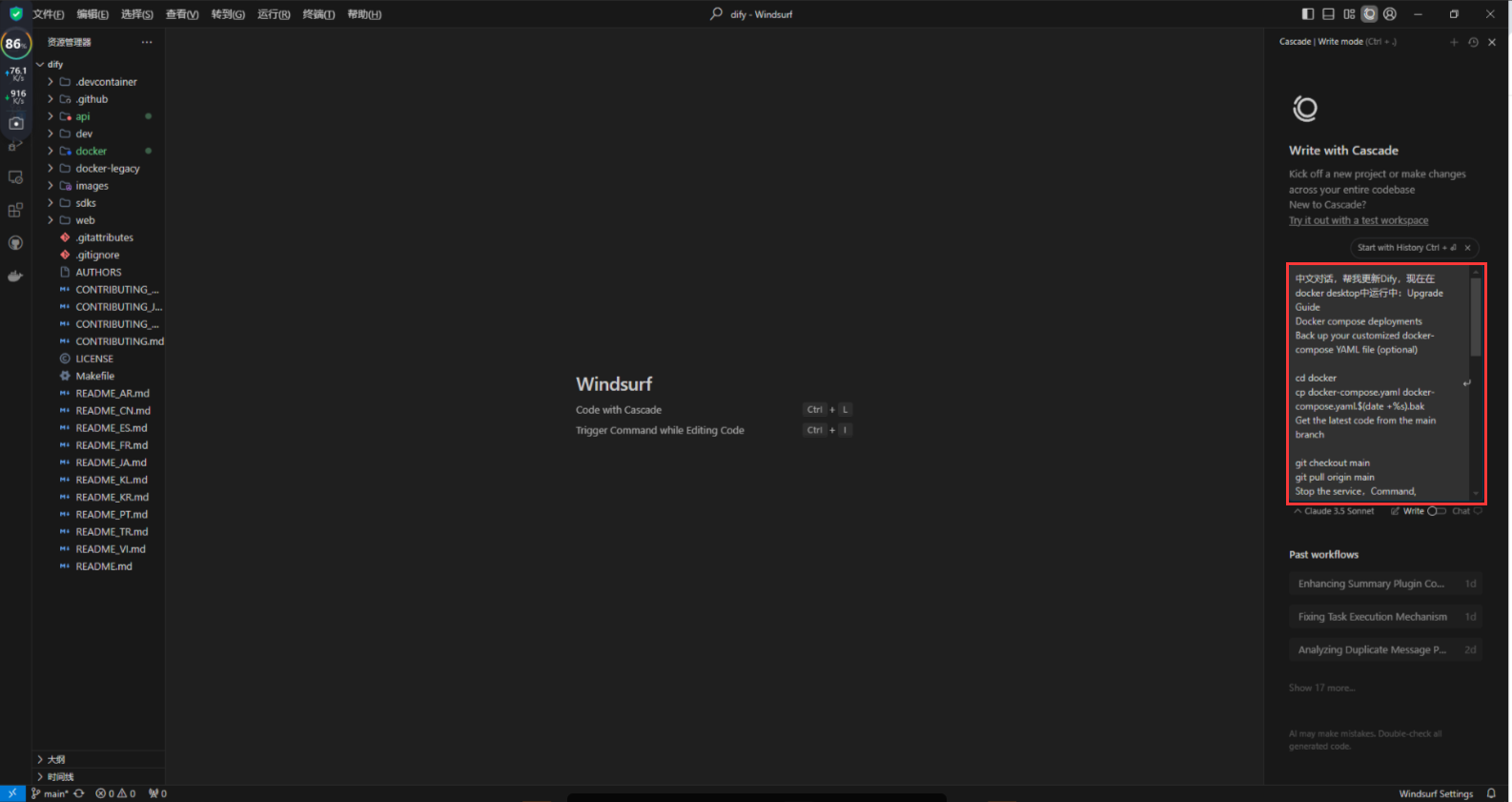The image size is (1512, 802).
Task: Switch the Write/Chat mode toggle
Action: [1436, 511]
